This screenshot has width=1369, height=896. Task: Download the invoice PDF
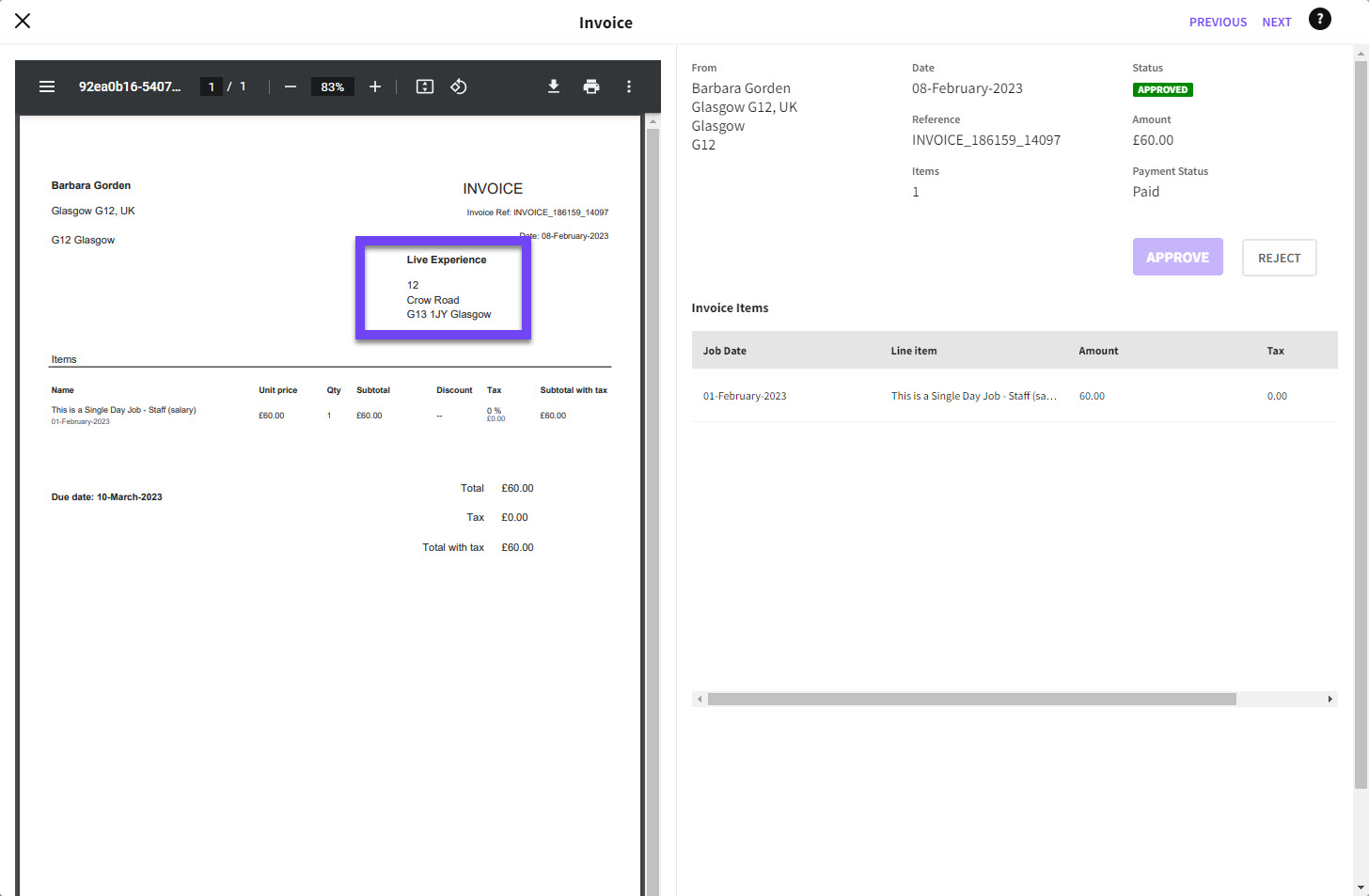point(554,86)
